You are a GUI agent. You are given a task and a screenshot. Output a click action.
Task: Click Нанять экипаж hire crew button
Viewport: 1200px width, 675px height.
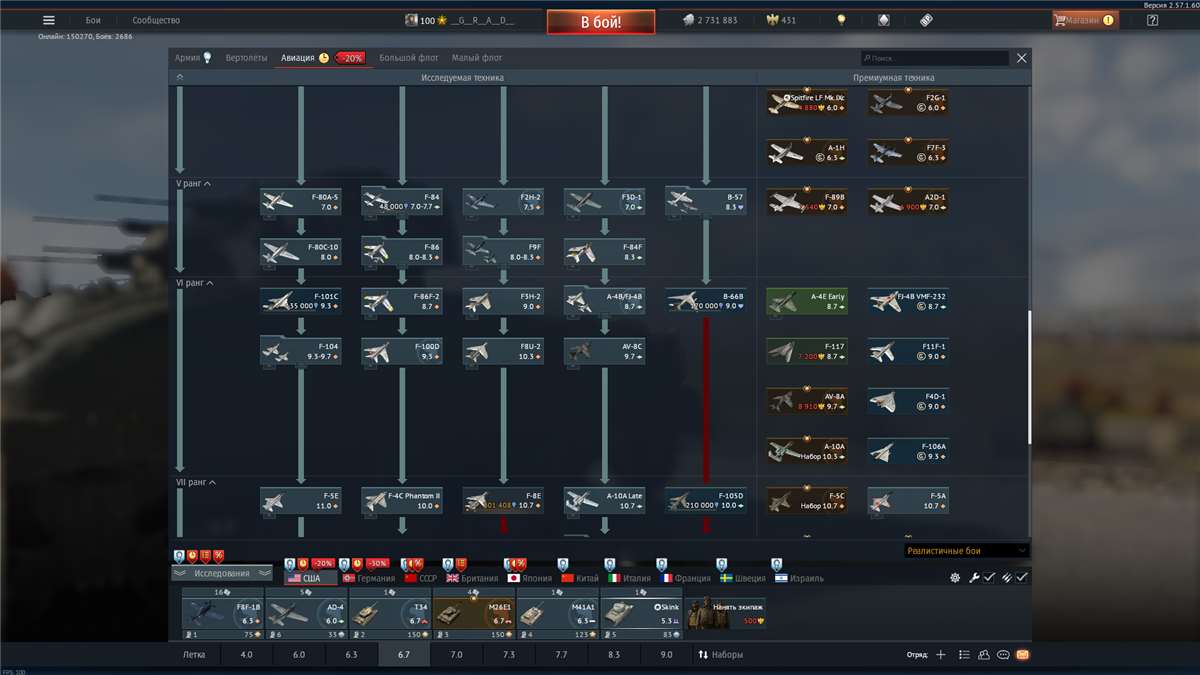click(x=724, y=614)
